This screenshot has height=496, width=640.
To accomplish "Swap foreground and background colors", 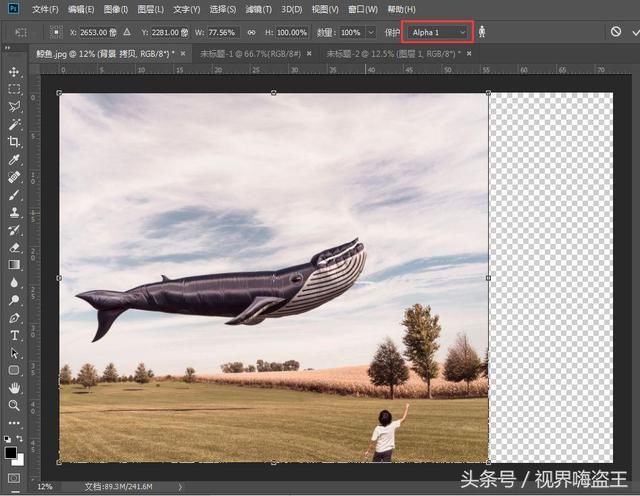I will coord(22,440).
